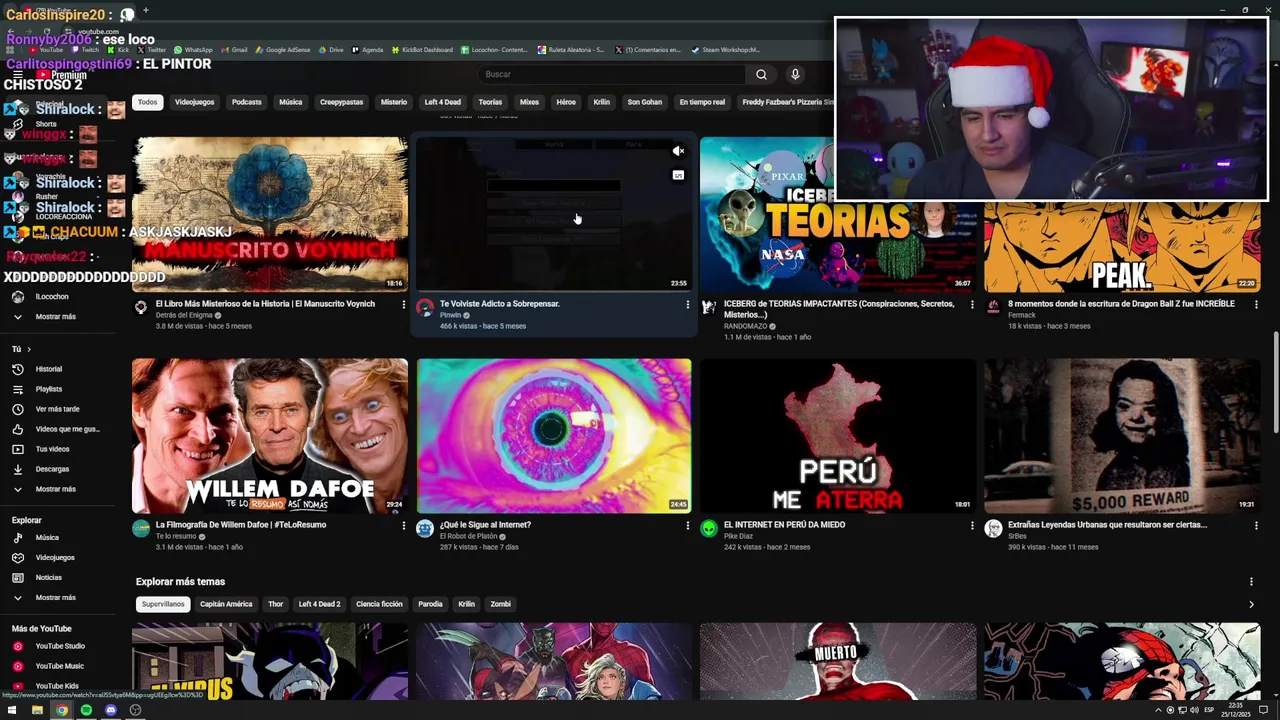1280x720 pixels.
Task: Select the Todos filter chip
Action: point(147,102)
